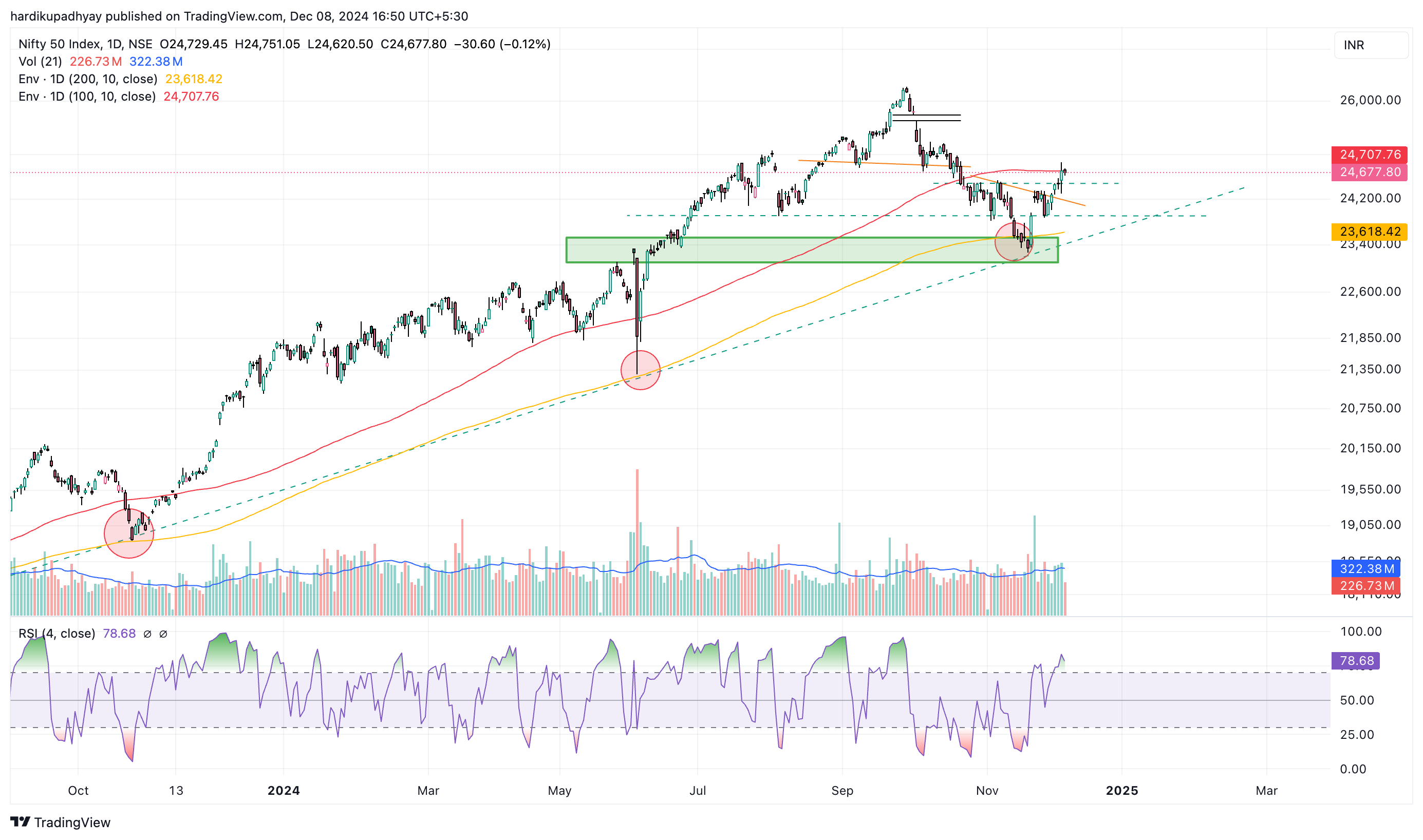Click the second ∅ symbol beside RSI value
Viewport: 1423px width, 840px height.
(163, 635)
